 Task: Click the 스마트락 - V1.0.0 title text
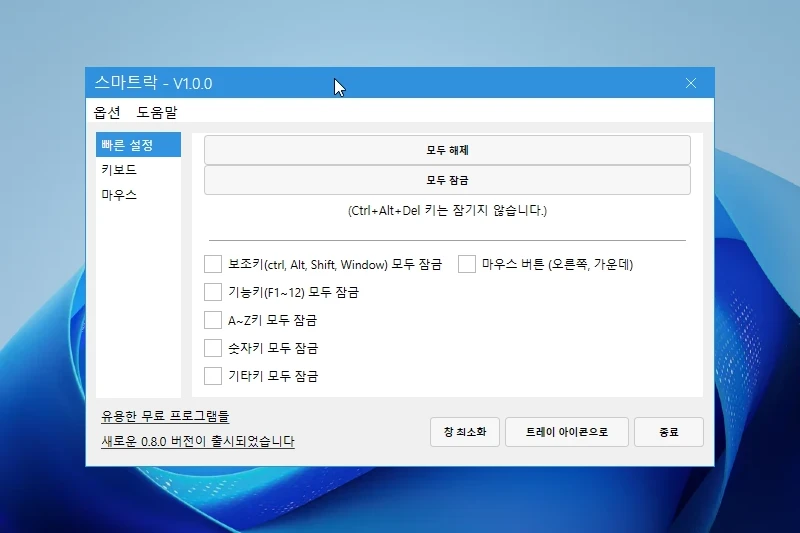click(x=154, y=83)
